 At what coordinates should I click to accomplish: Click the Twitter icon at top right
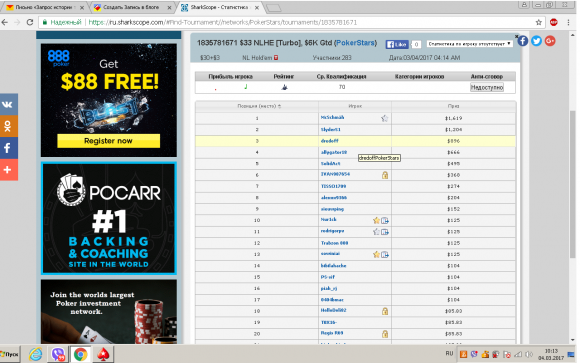pos(536,41)
